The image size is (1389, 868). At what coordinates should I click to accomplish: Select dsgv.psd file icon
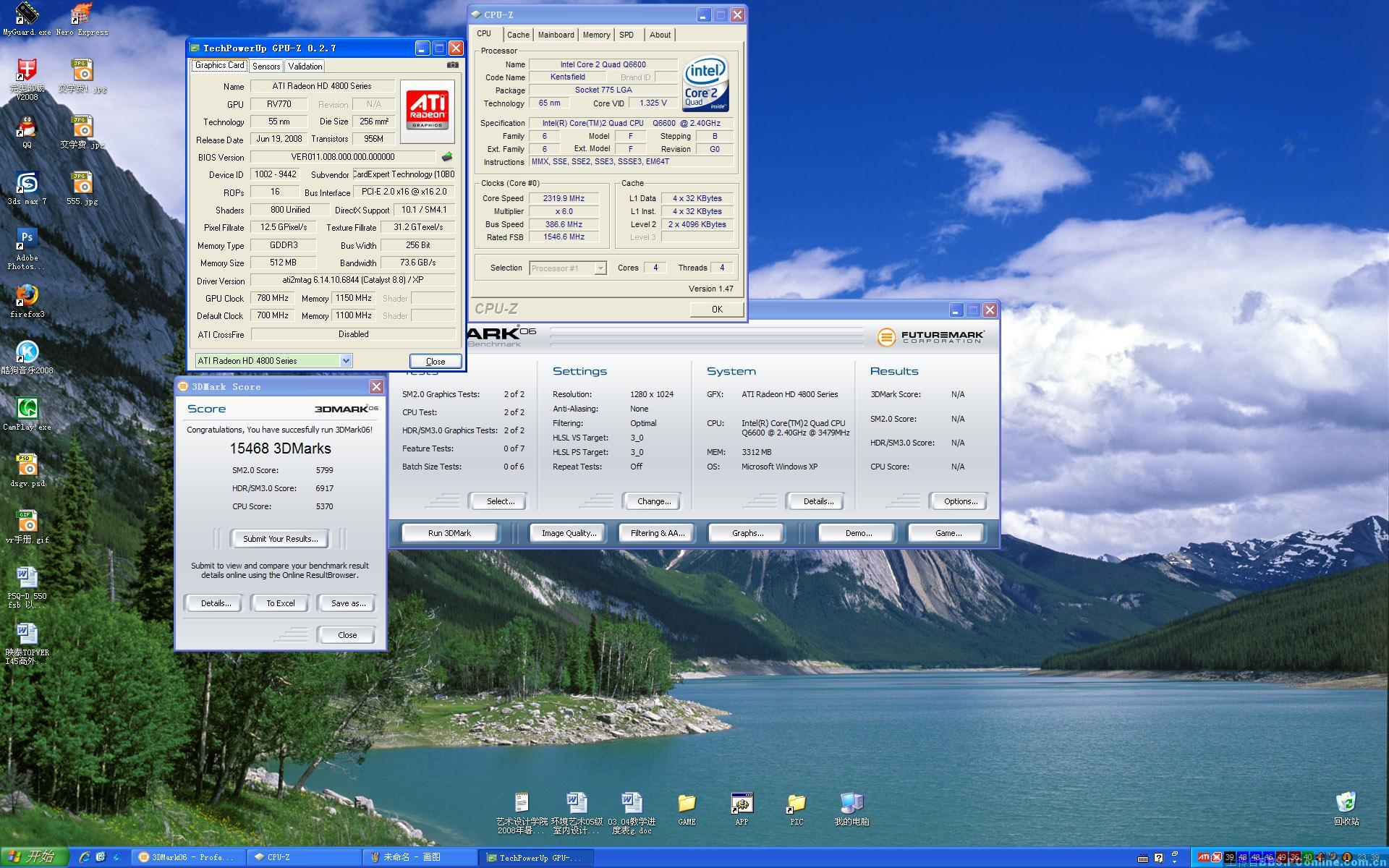click(27, 470)
